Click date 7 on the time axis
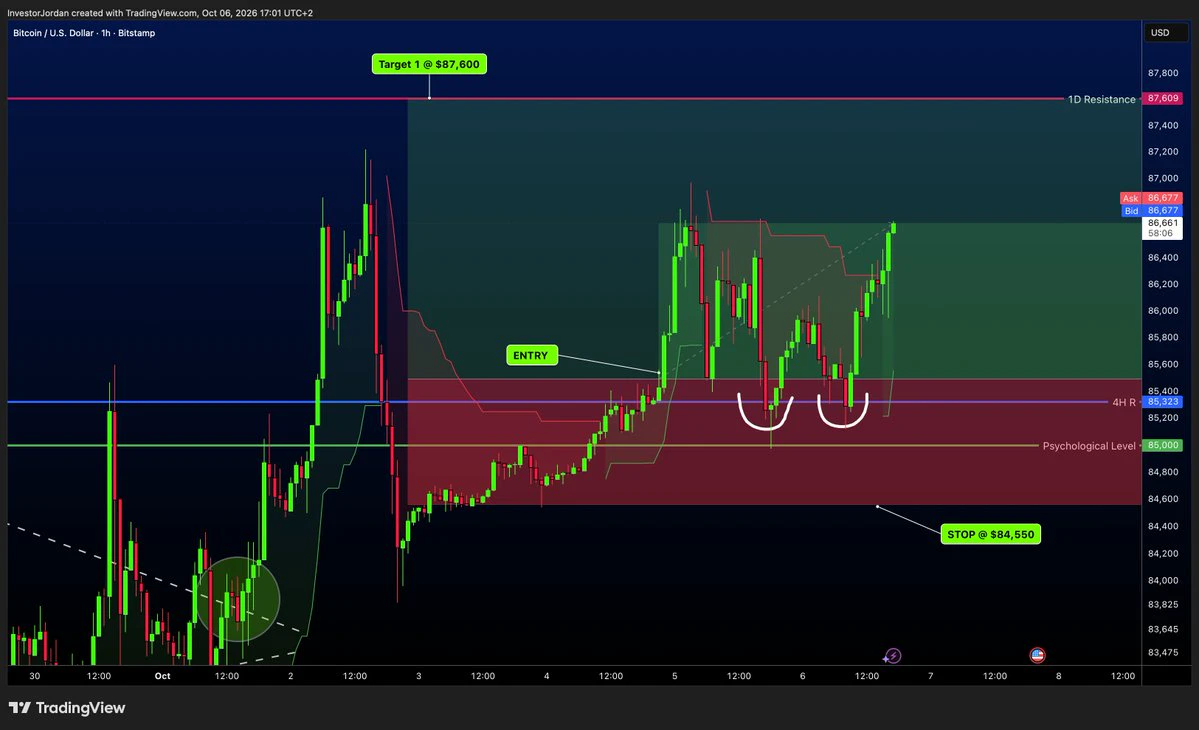The width and height of the screenshot is (1199, 730). point(931,676)
